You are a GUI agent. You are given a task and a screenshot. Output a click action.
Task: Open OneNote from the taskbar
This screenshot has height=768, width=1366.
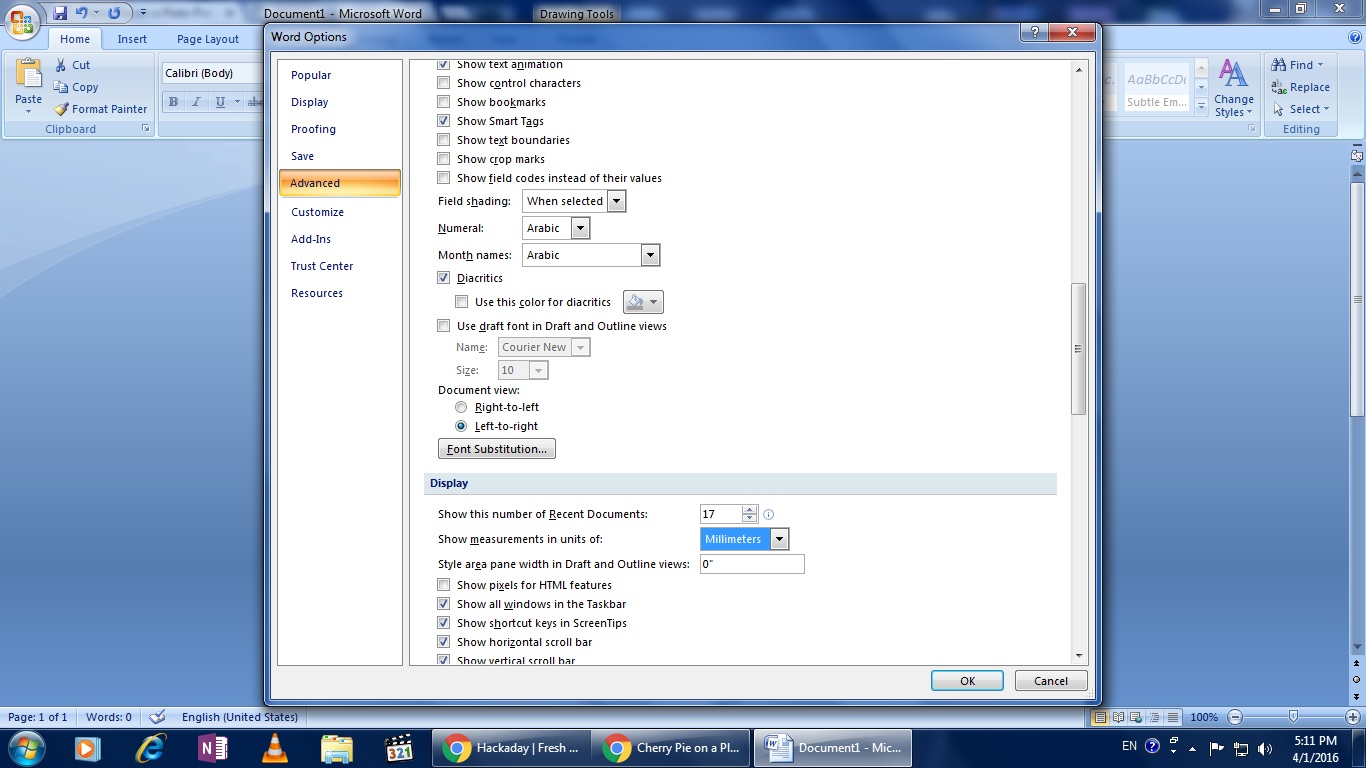pyautogui.click(x=213, y=748)
